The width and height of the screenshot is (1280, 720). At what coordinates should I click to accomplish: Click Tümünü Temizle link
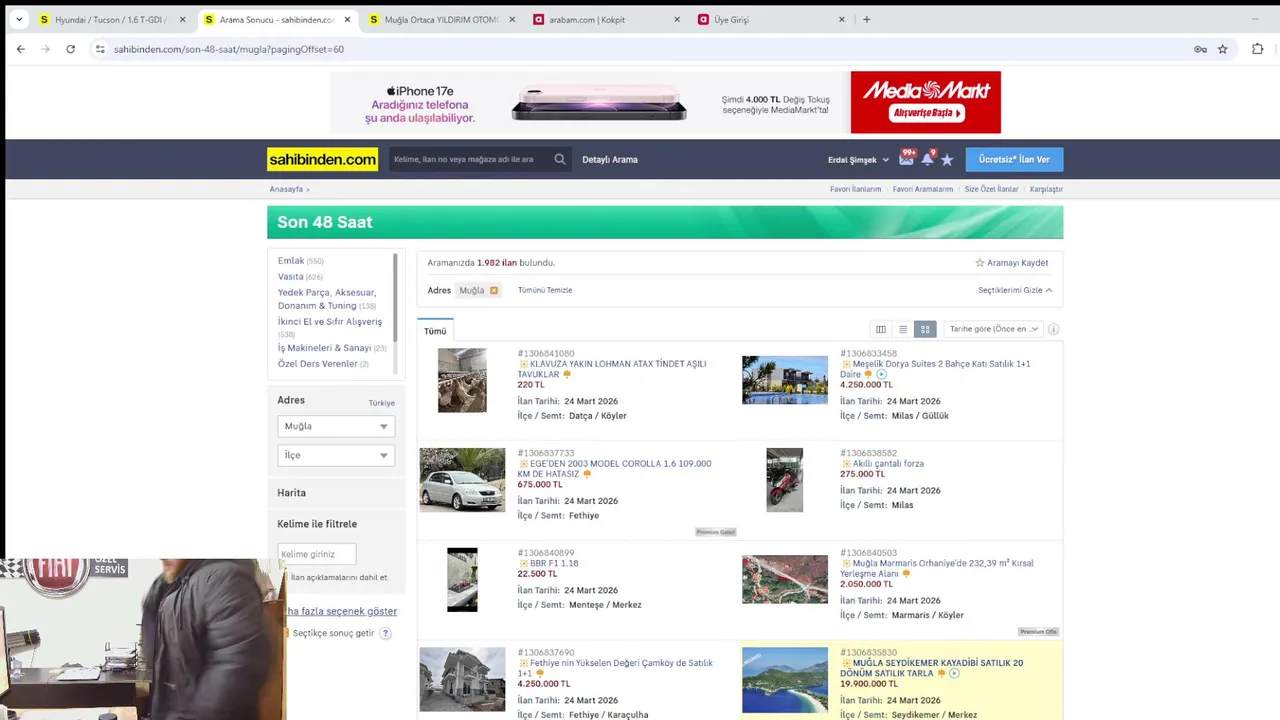pos(545,290)
